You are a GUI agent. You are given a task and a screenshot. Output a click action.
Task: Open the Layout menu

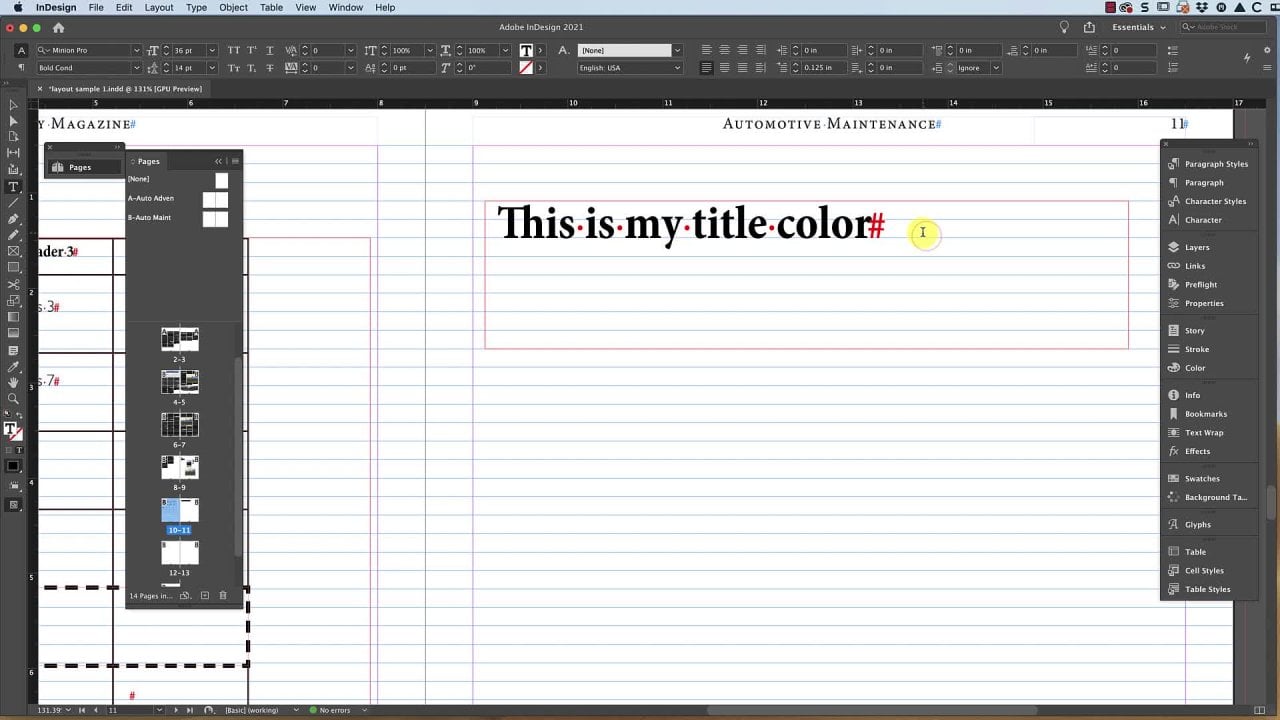158,7
